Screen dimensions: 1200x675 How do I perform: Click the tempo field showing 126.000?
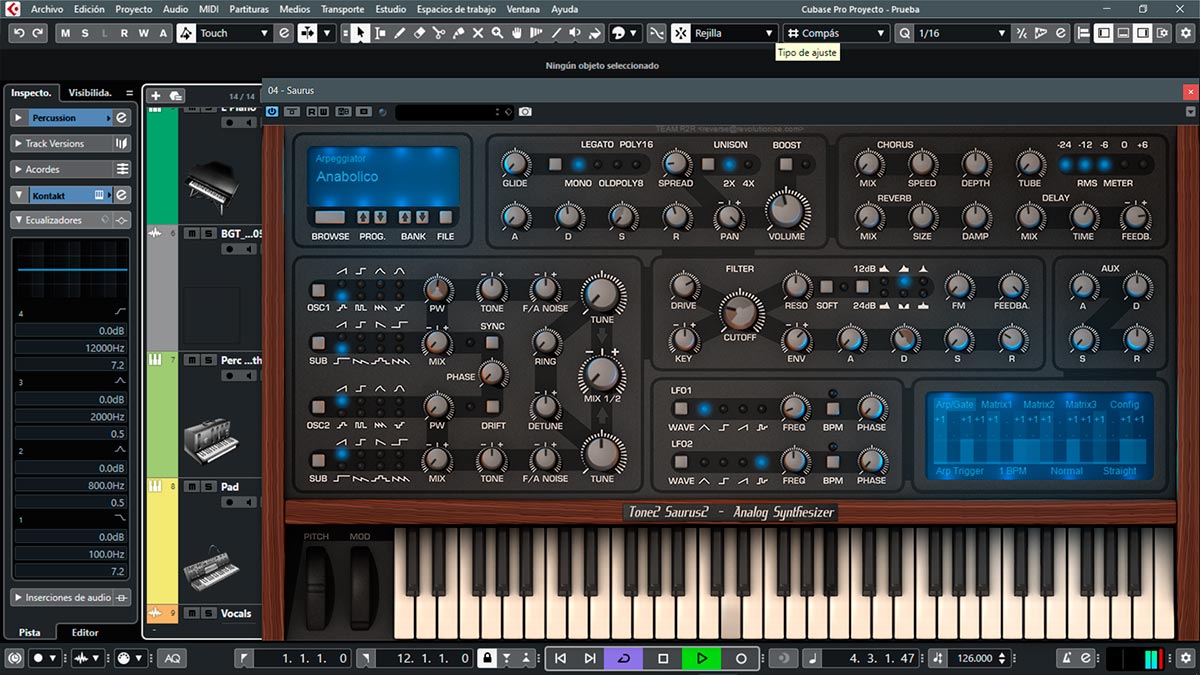pyautogui.click(x=973, y=658)
